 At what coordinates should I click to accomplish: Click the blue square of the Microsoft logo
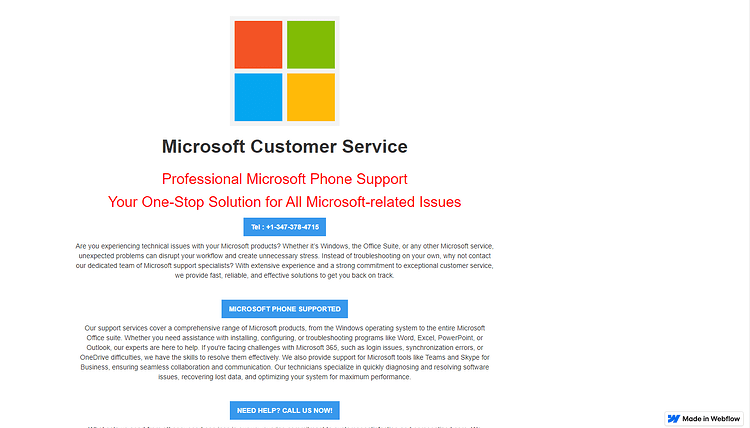pos(258,97)
